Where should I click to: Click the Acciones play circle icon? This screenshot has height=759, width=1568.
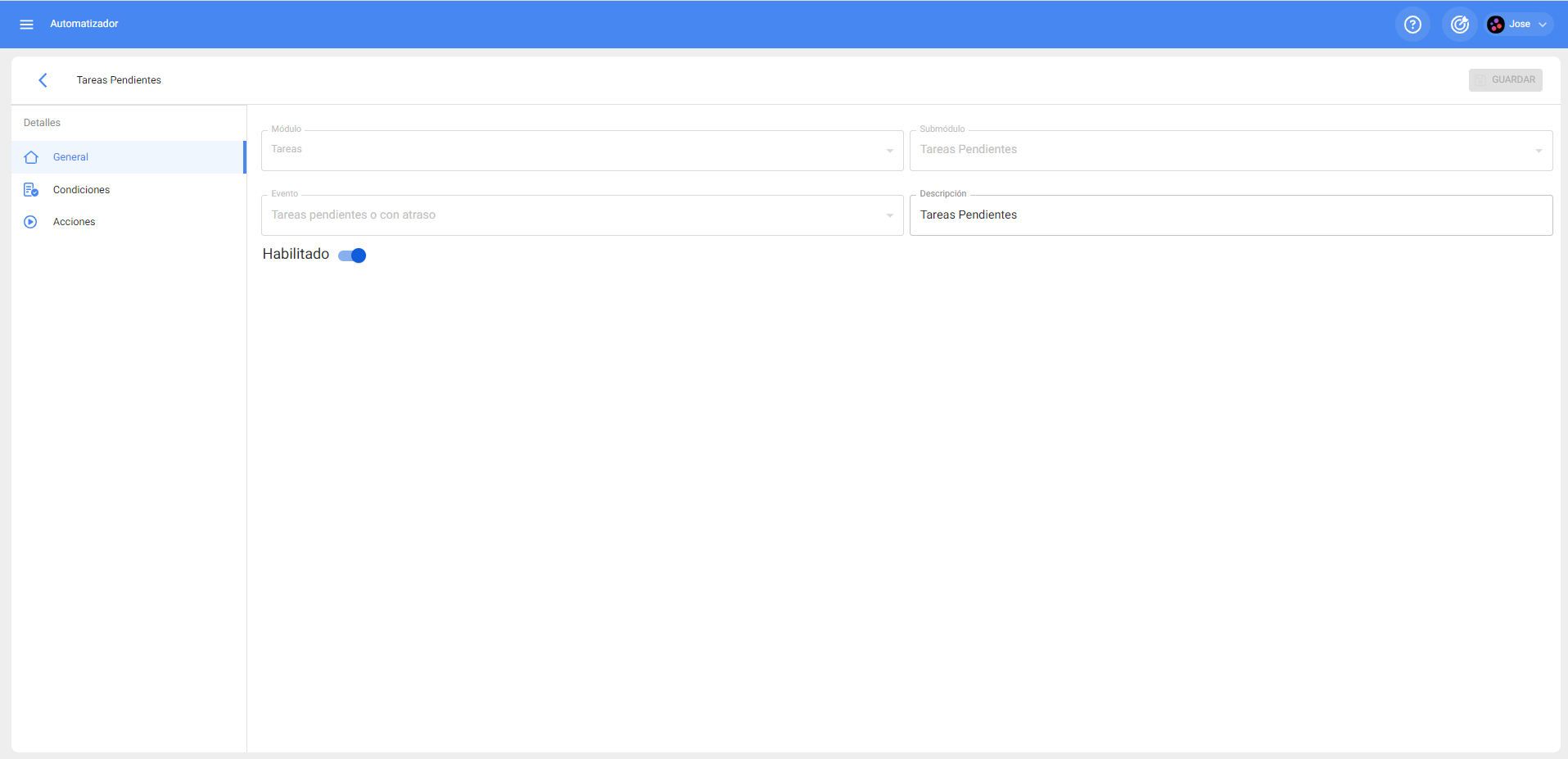(30, 222)
